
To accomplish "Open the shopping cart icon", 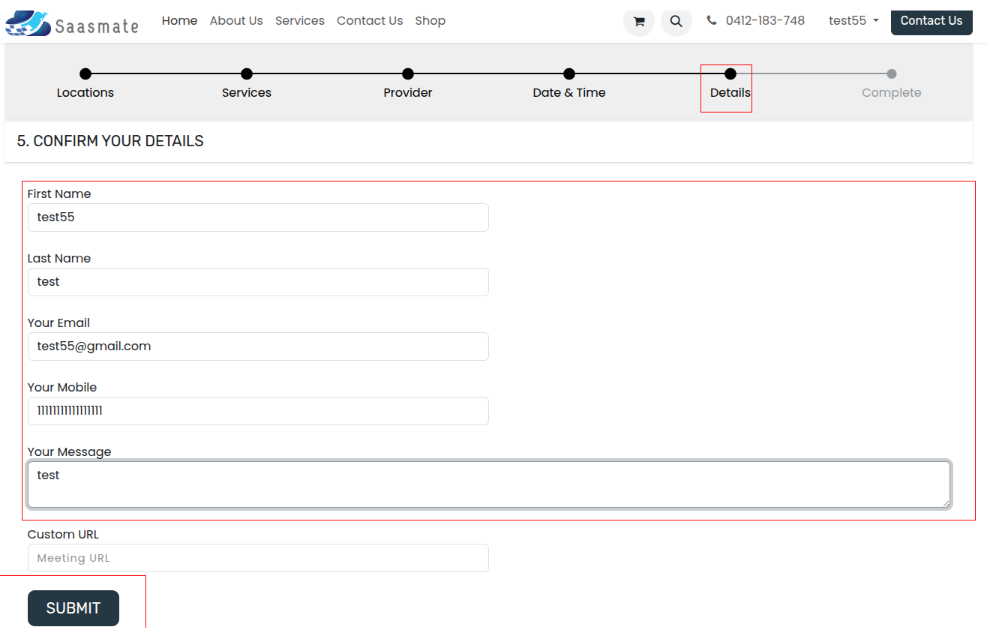I will [x=639, y=21].
